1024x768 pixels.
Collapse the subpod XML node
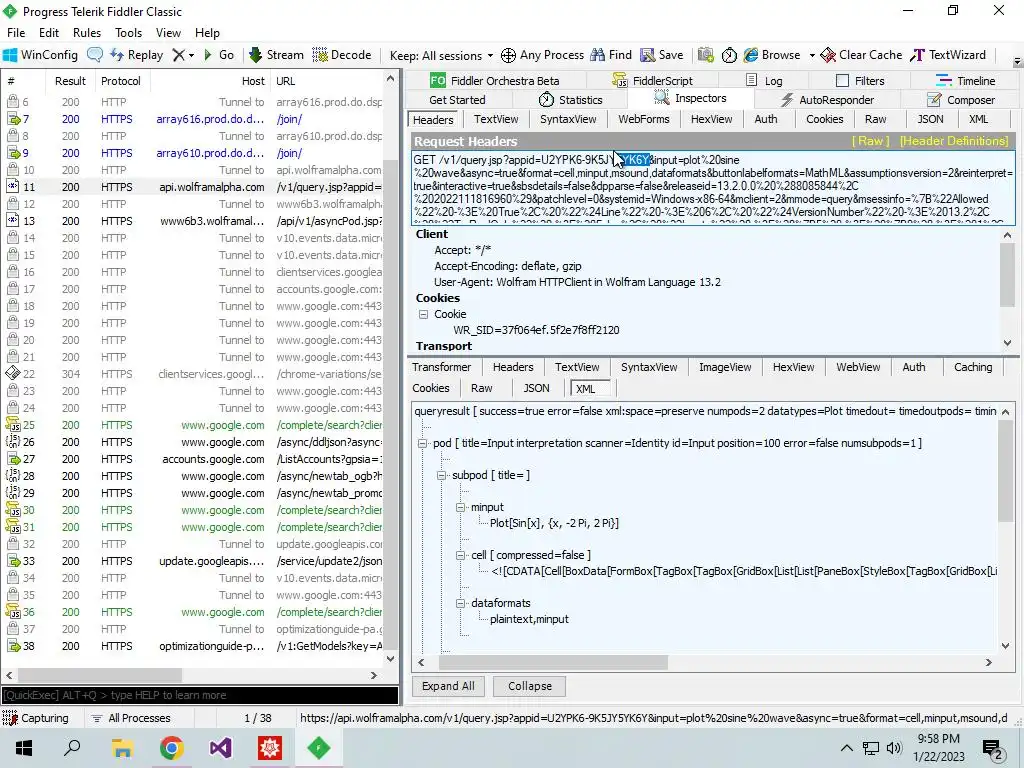click(441, 475)
